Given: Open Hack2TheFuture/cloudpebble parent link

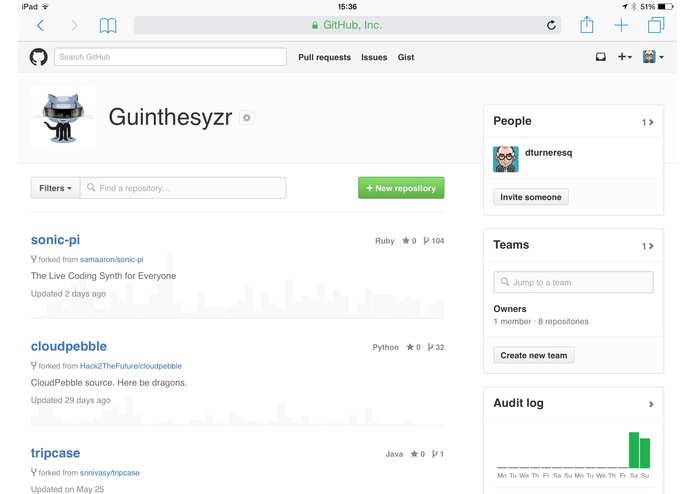Looking at the screenshot, I should [131, 366].
